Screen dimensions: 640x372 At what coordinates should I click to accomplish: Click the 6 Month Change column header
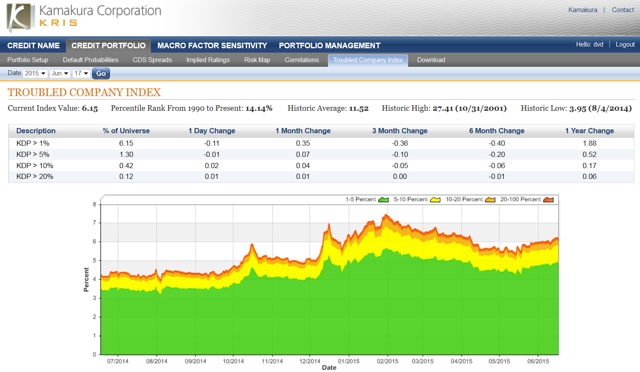click(x=496, y=131)
